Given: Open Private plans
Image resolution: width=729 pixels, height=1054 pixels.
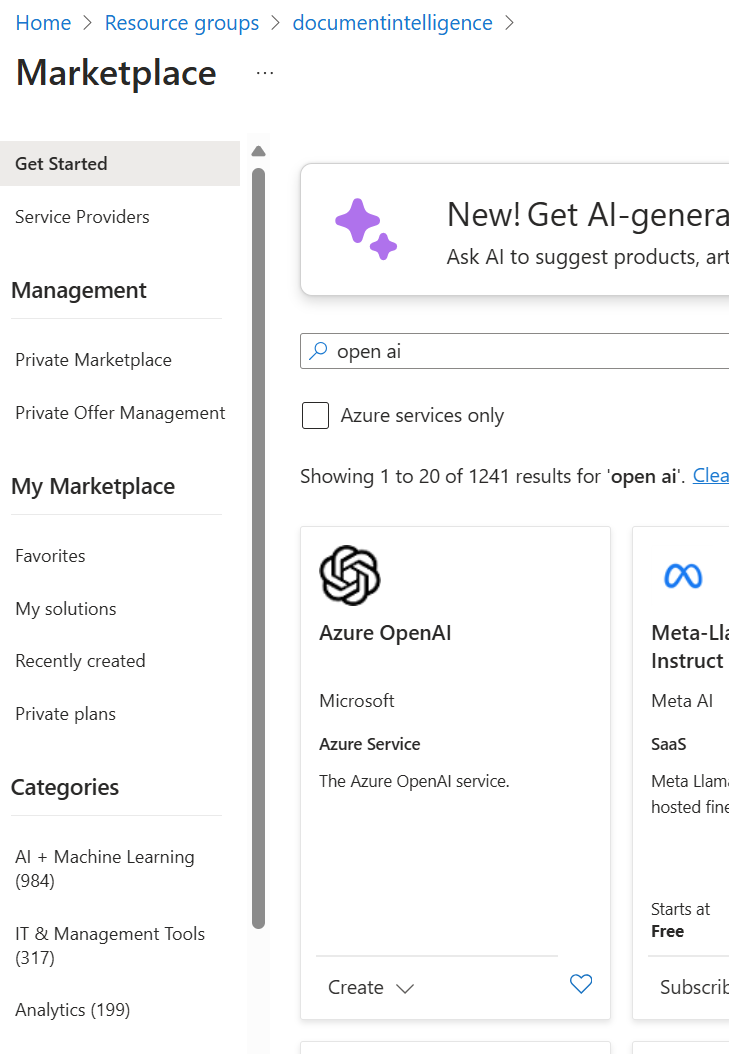Looking at the screenshot, I should point(65,714).
